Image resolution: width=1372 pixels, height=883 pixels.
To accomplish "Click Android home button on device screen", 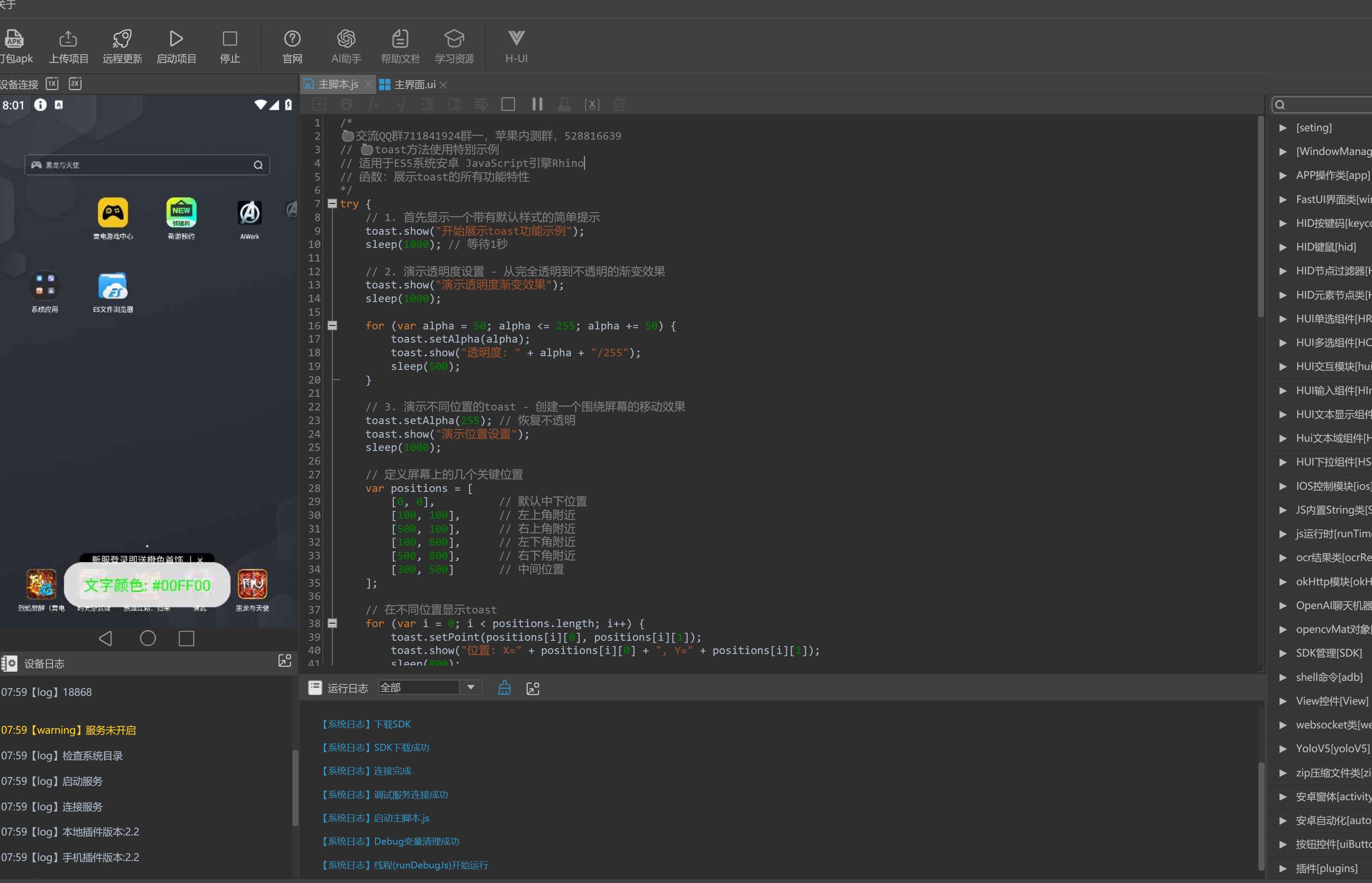I will (x=148, y=638).
